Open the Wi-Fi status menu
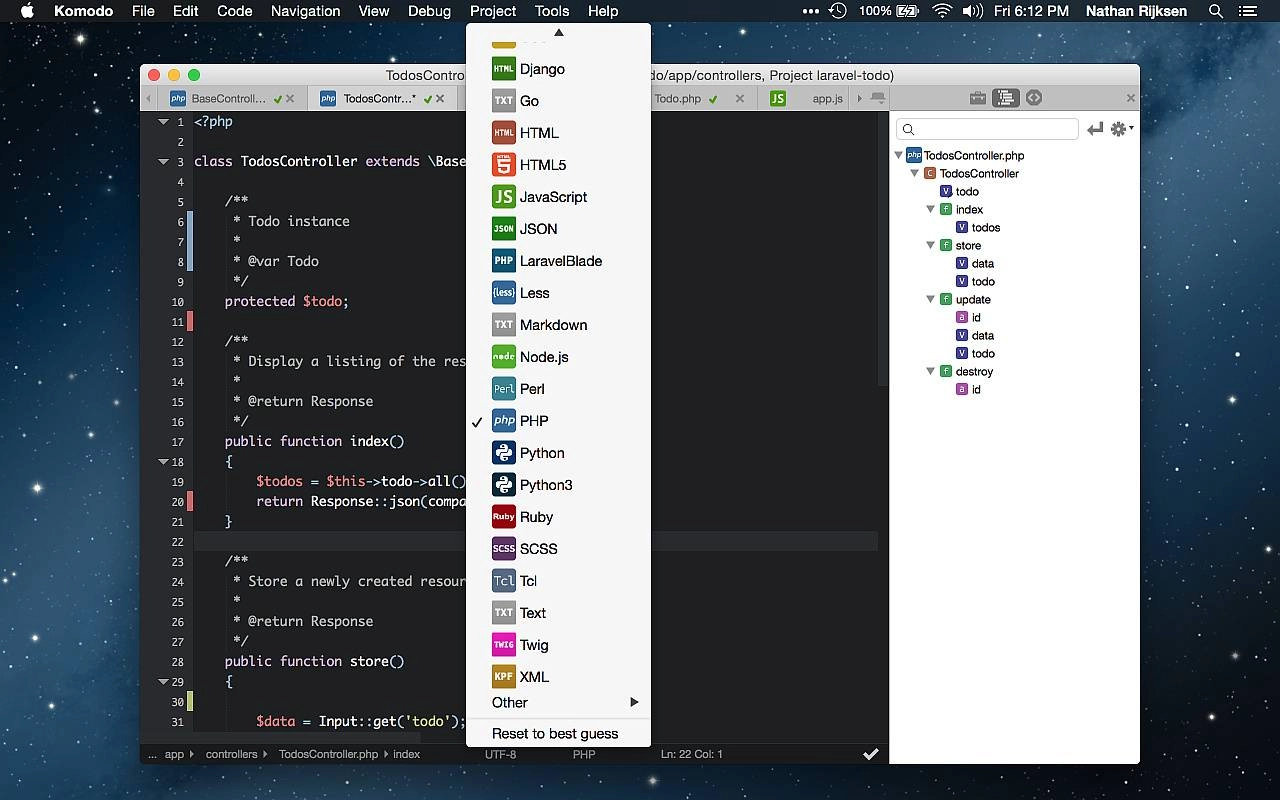Screen dimensions: 1280x800 (x=941, y=11)
